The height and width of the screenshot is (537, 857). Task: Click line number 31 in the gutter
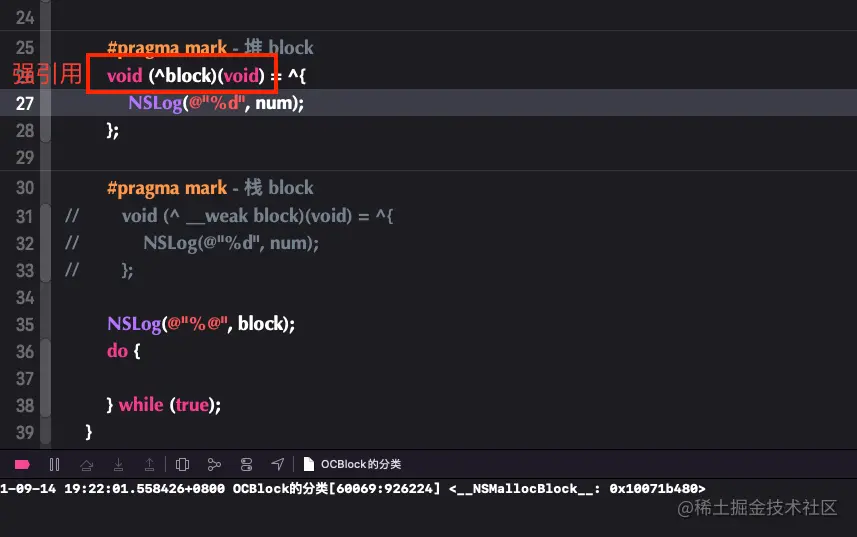click(x=25, y=216)
